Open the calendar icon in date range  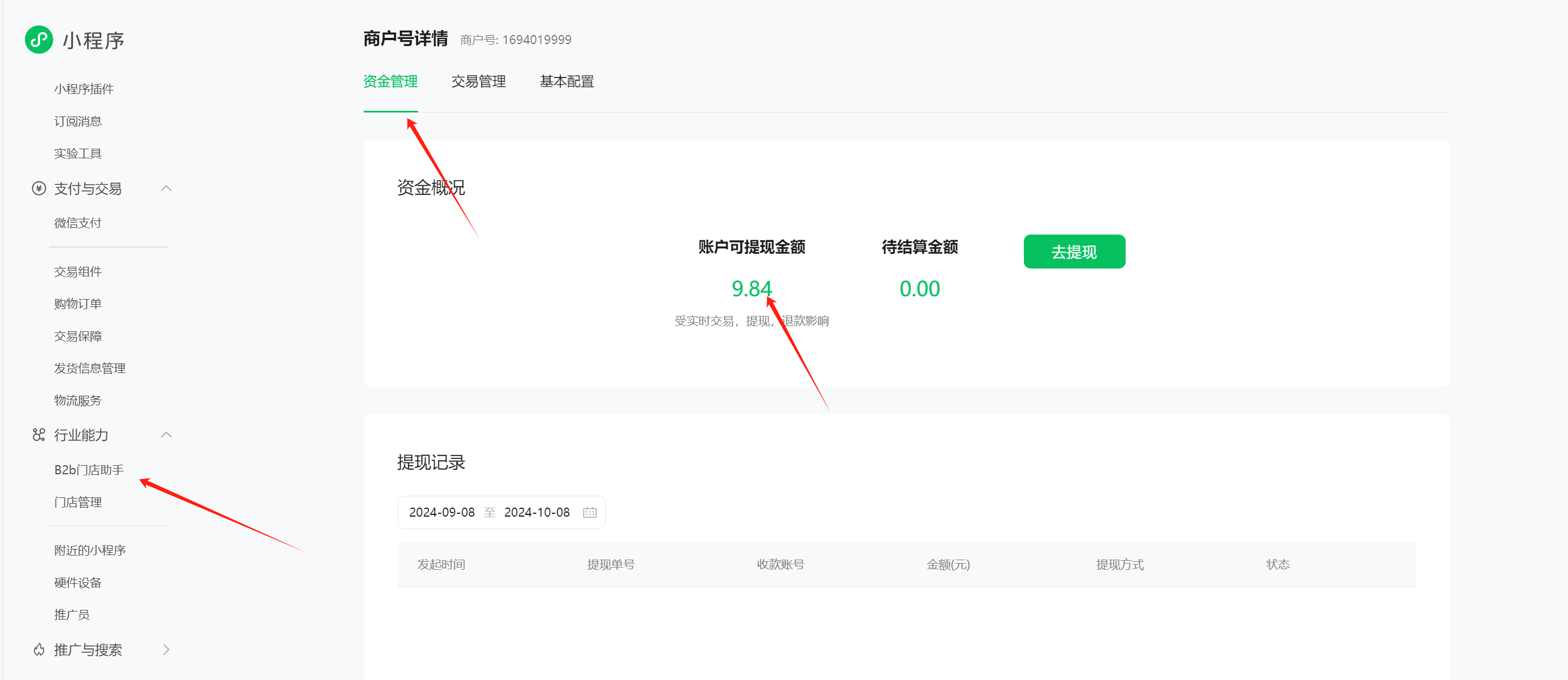click(589, 512)
